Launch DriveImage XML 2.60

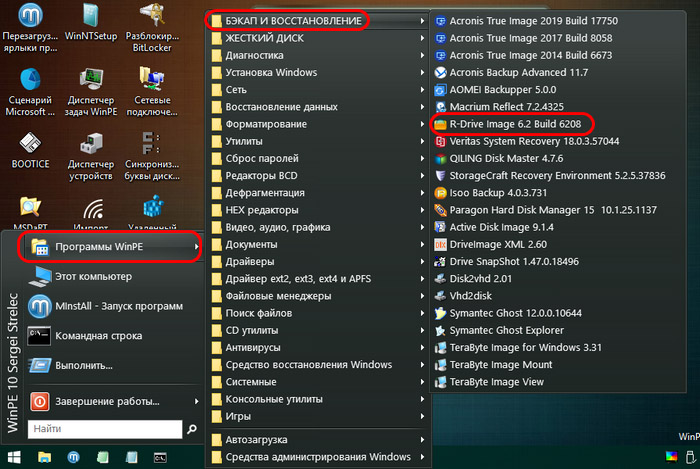tap(491, 244)
